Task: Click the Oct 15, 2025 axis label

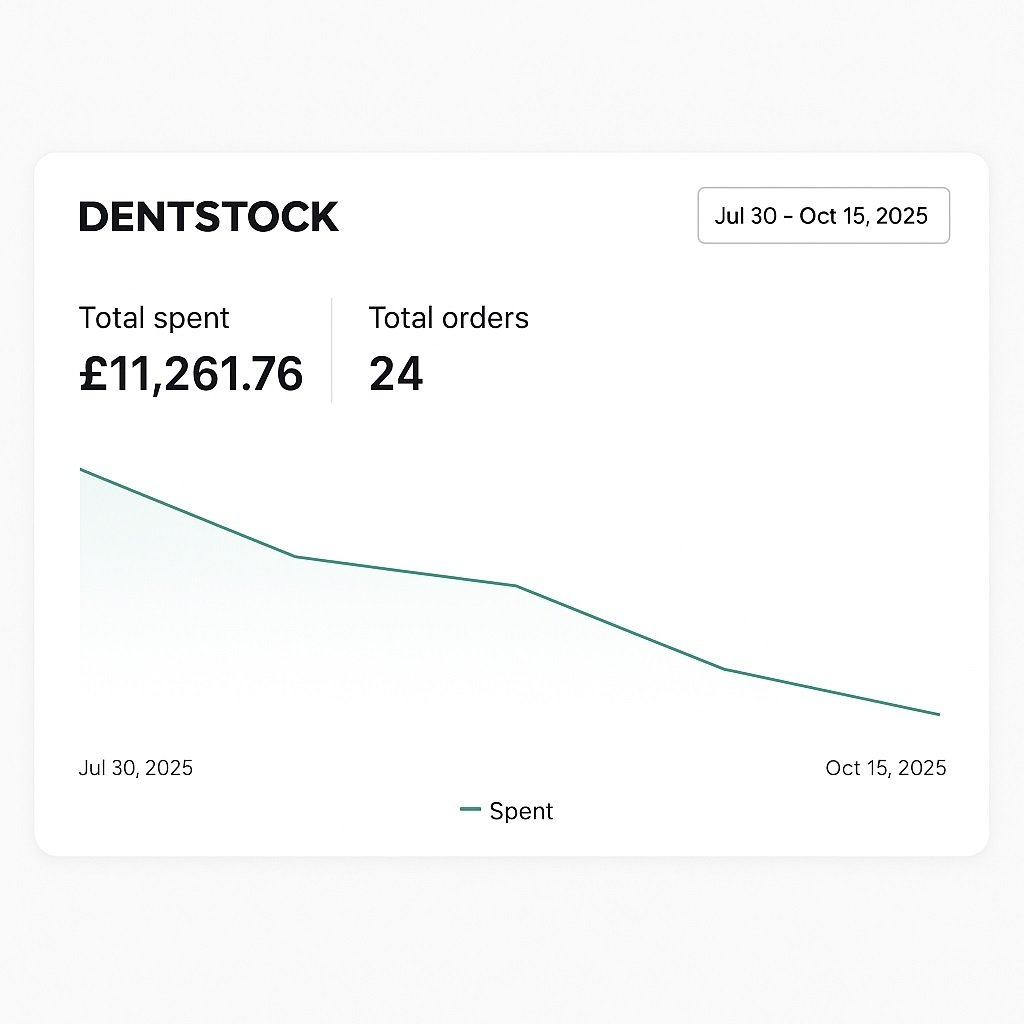Action: pos(885,768)
